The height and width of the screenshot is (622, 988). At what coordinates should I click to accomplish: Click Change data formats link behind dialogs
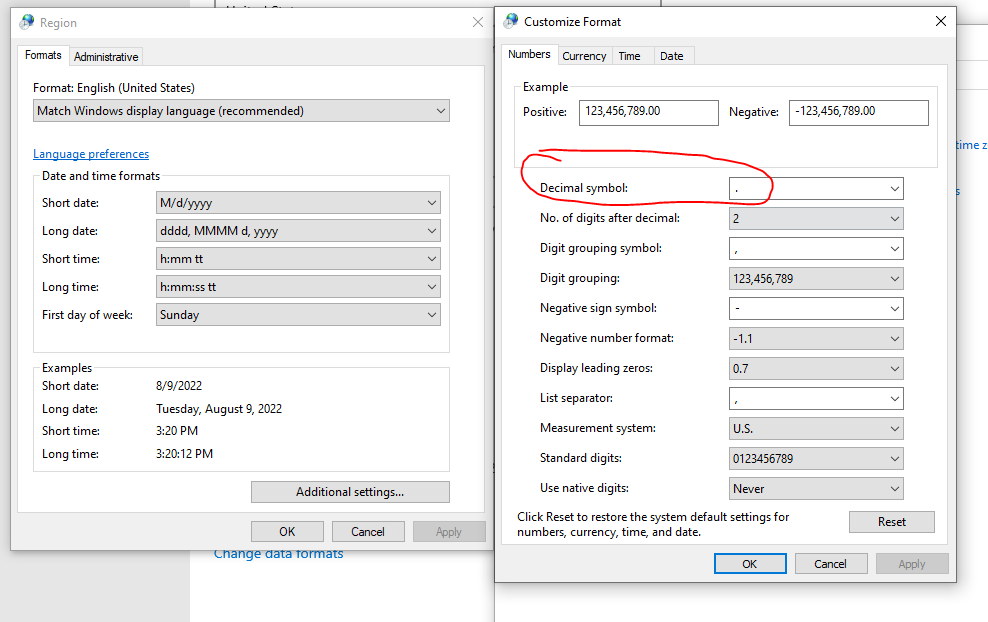pos(279,554)
